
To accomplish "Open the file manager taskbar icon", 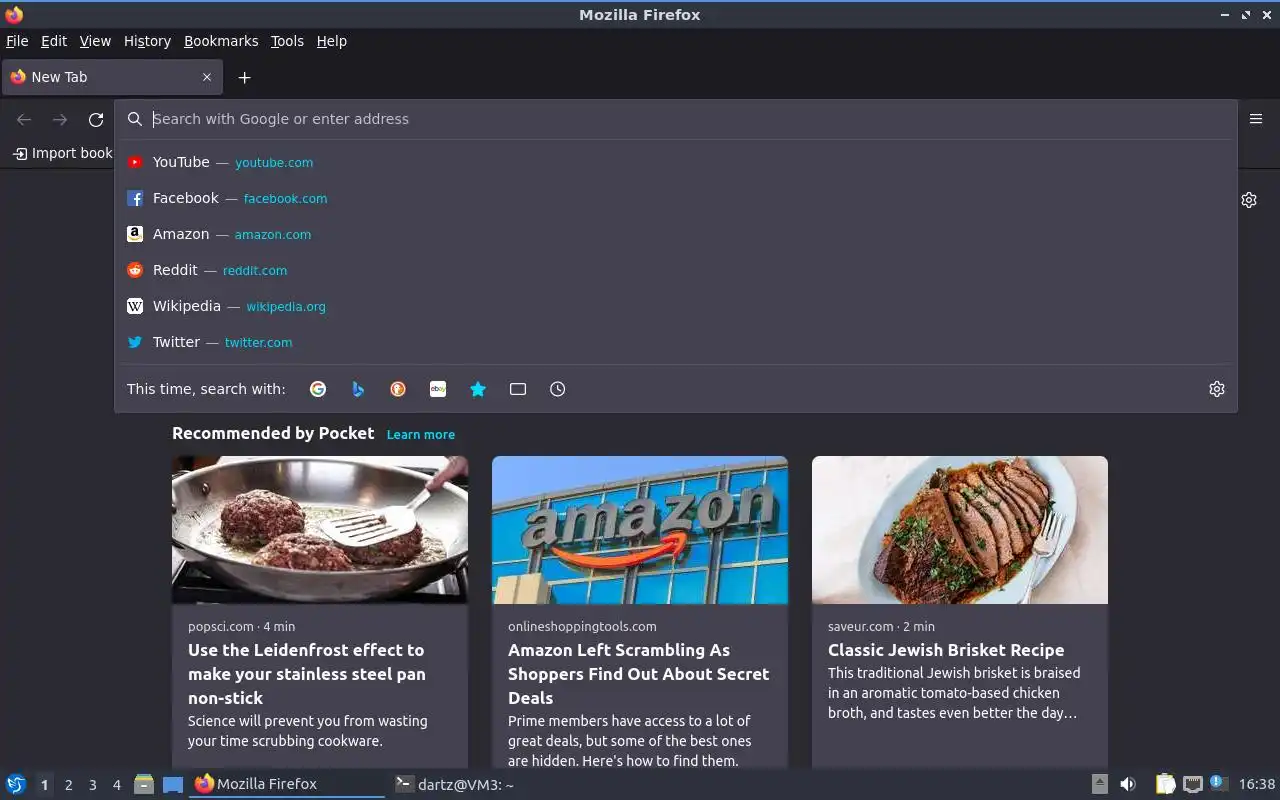I will [x=144, y=784].
